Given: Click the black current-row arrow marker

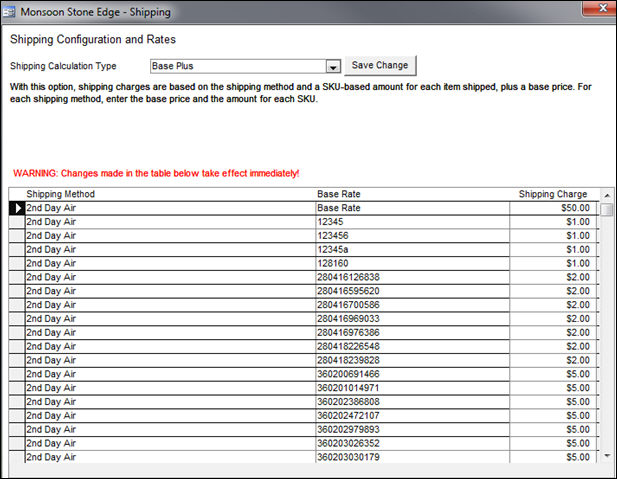Looking at the screenshot, I should point(16,208).
